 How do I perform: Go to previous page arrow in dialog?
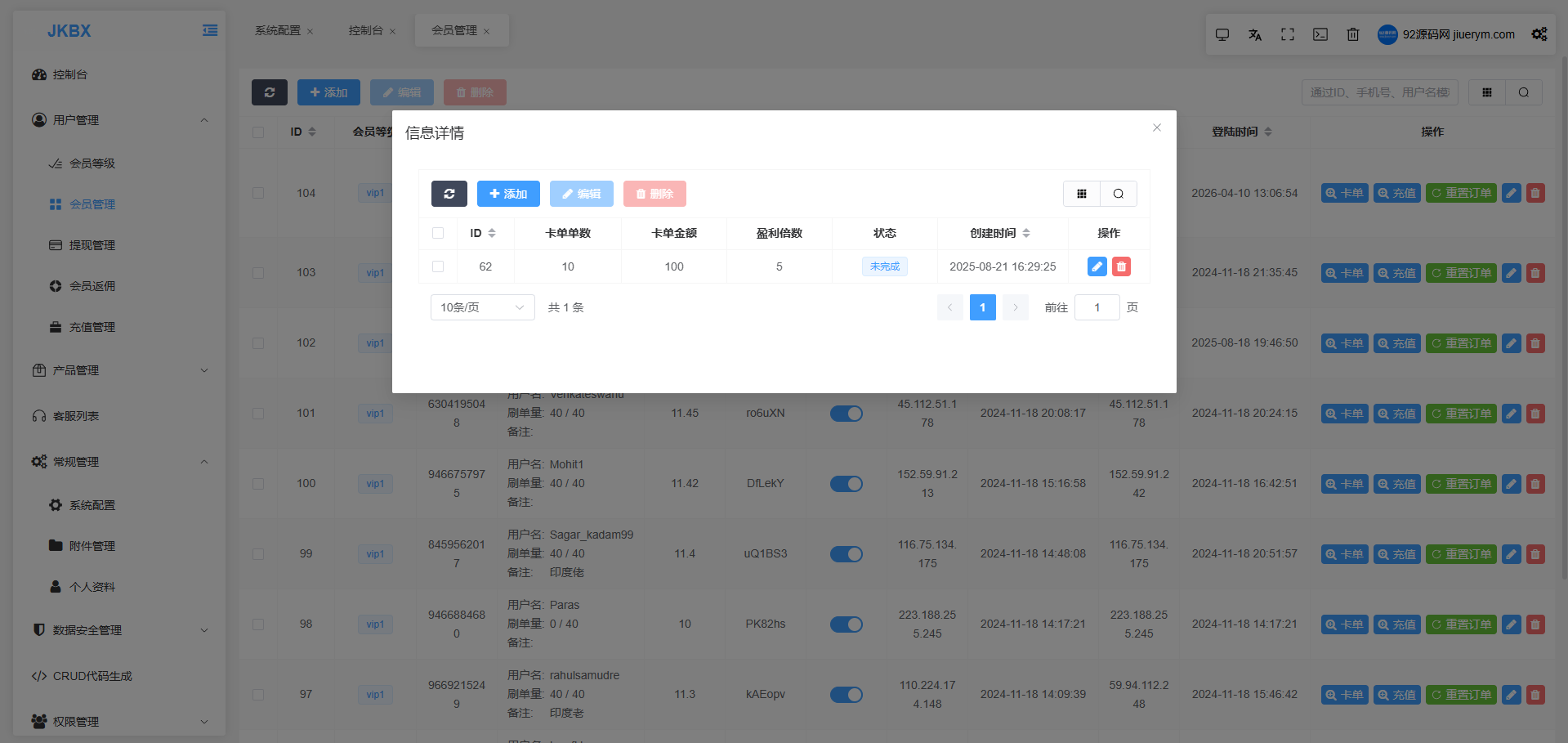[950, 307]
